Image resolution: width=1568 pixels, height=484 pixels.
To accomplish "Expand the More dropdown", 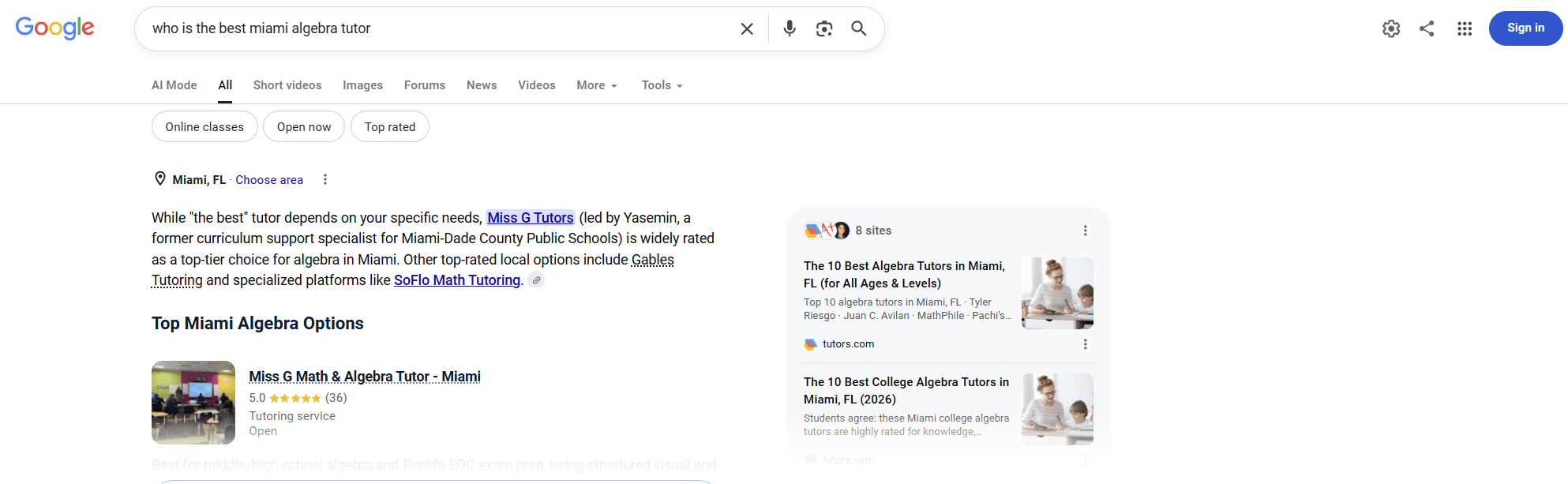I will point(597,85).
